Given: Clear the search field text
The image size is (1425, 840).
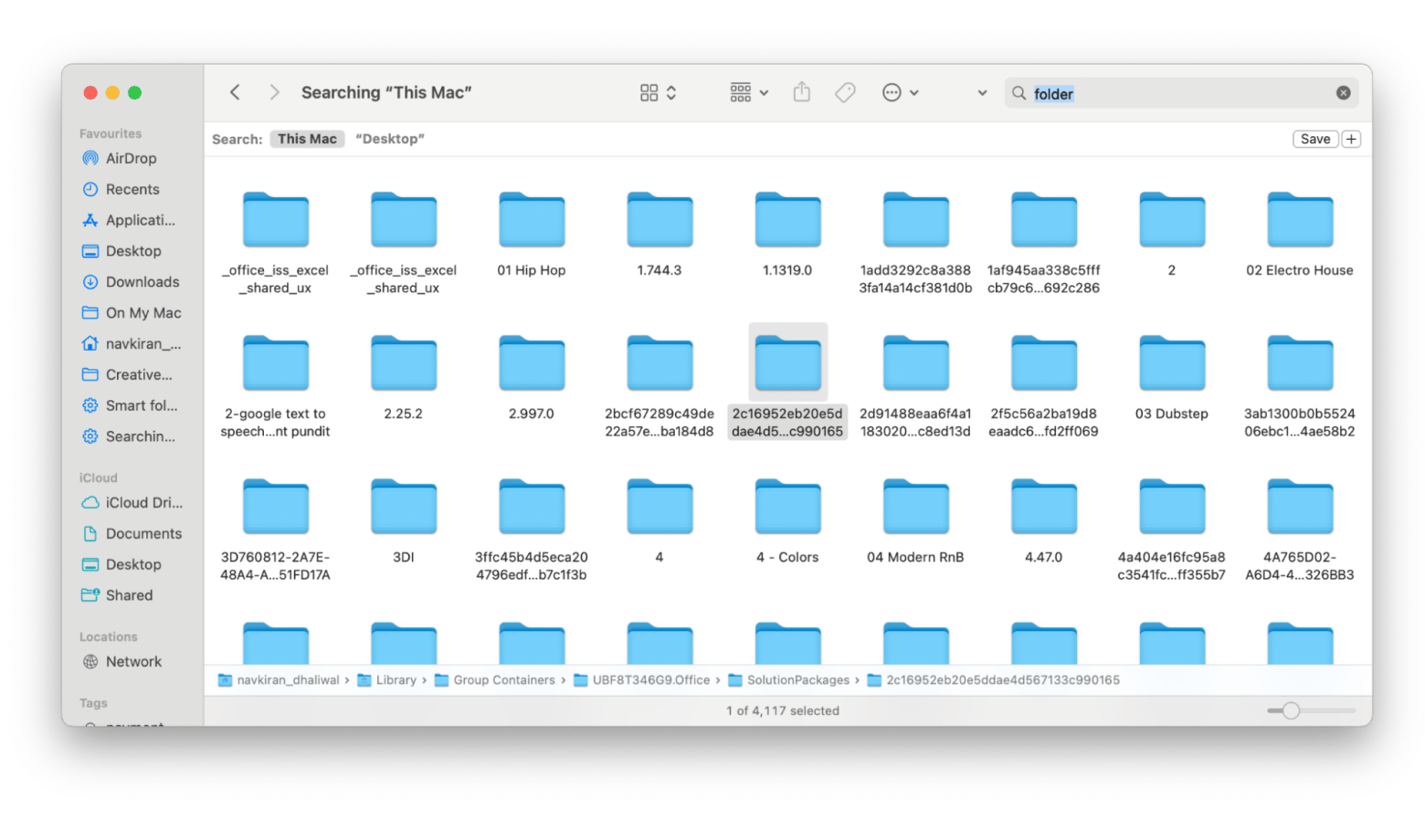Looking at the screenshot, I should [1343, 93].
